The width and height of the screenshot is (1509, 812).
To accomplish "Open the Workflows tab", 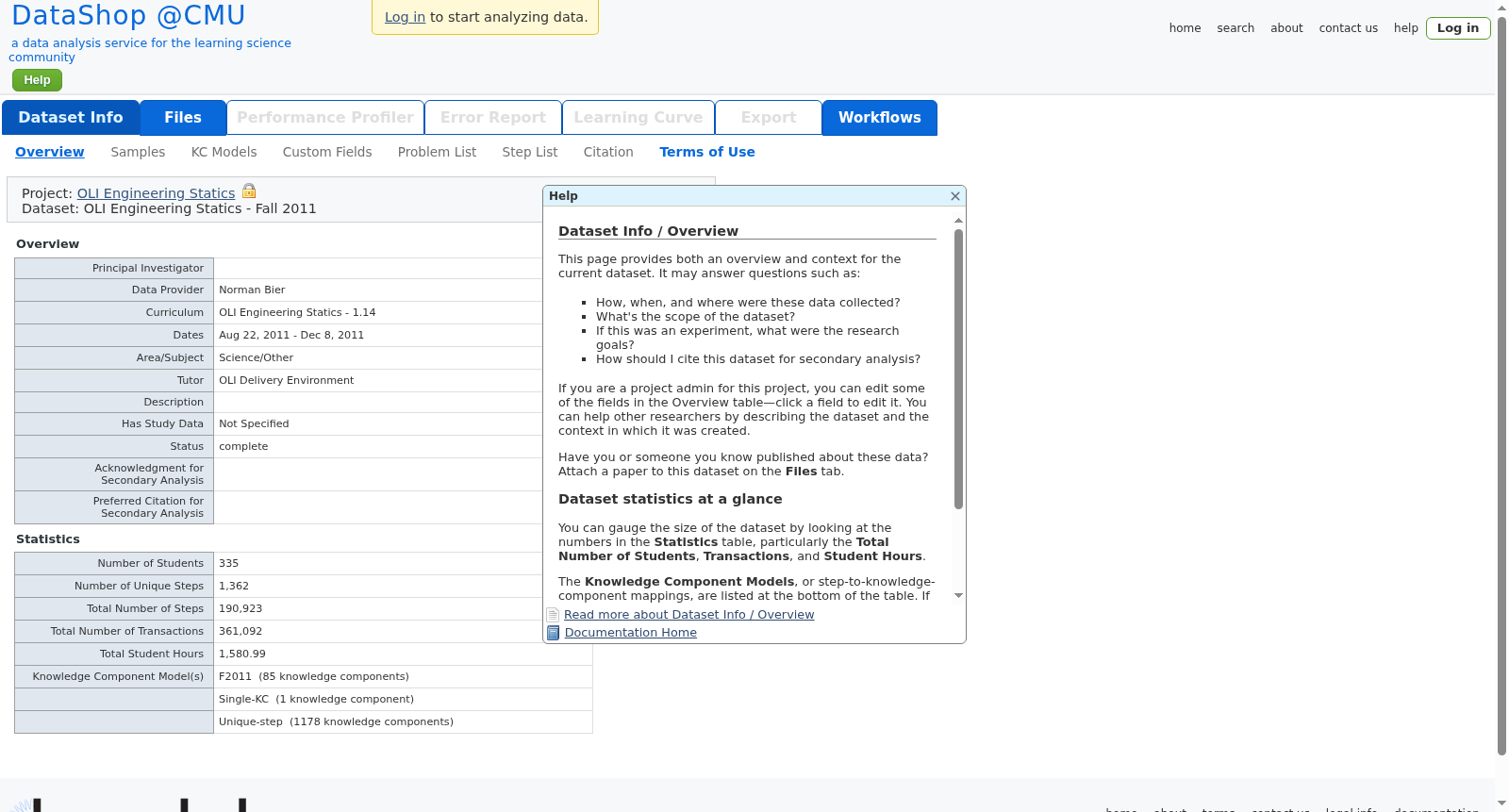I will pyautogui.click(x=880, y=118).
